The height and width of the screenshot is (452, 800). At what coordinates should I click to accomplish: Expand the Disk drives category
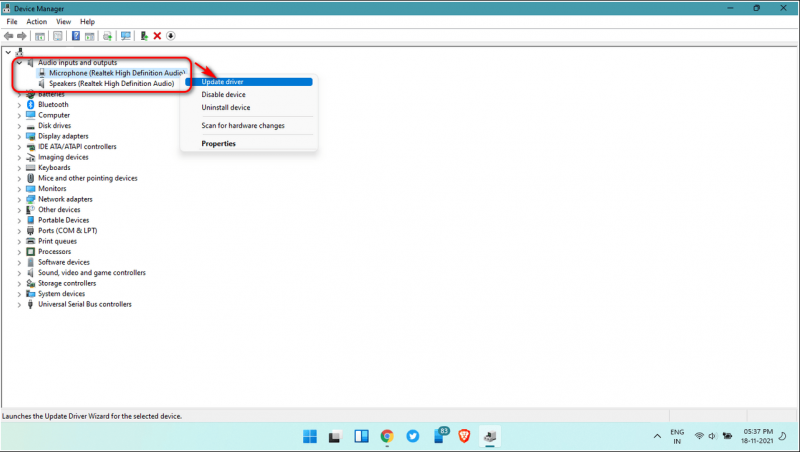pyautogui.click(x=19, y=126)
